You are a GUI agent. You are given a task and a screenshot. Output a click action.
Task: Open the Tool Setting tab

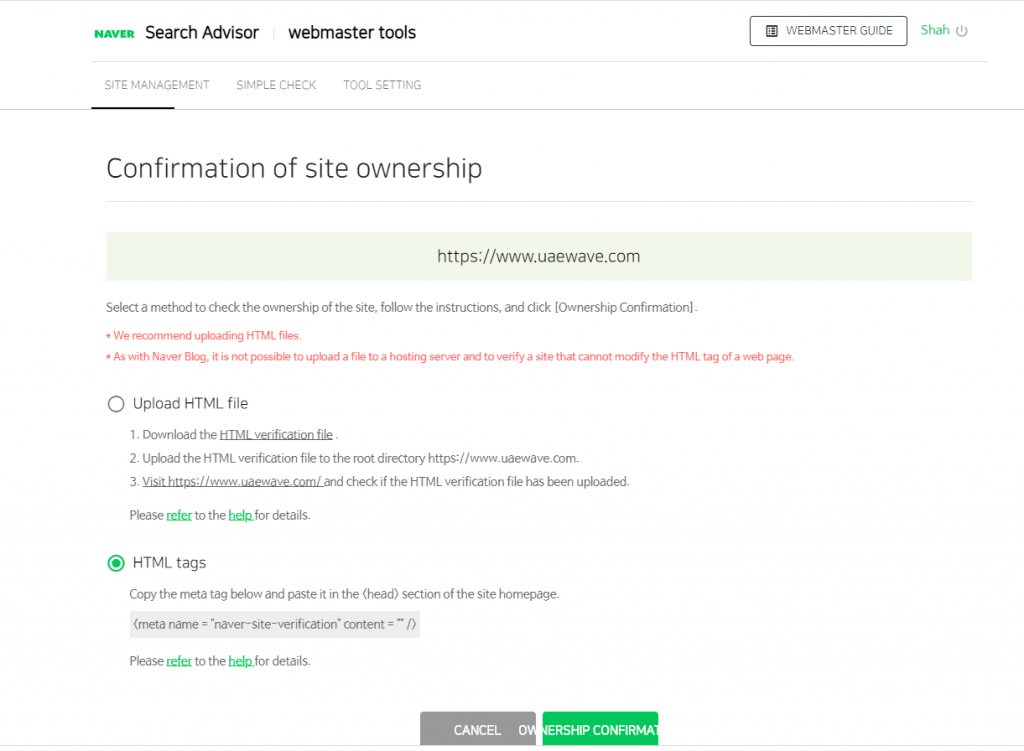point(382,85)
